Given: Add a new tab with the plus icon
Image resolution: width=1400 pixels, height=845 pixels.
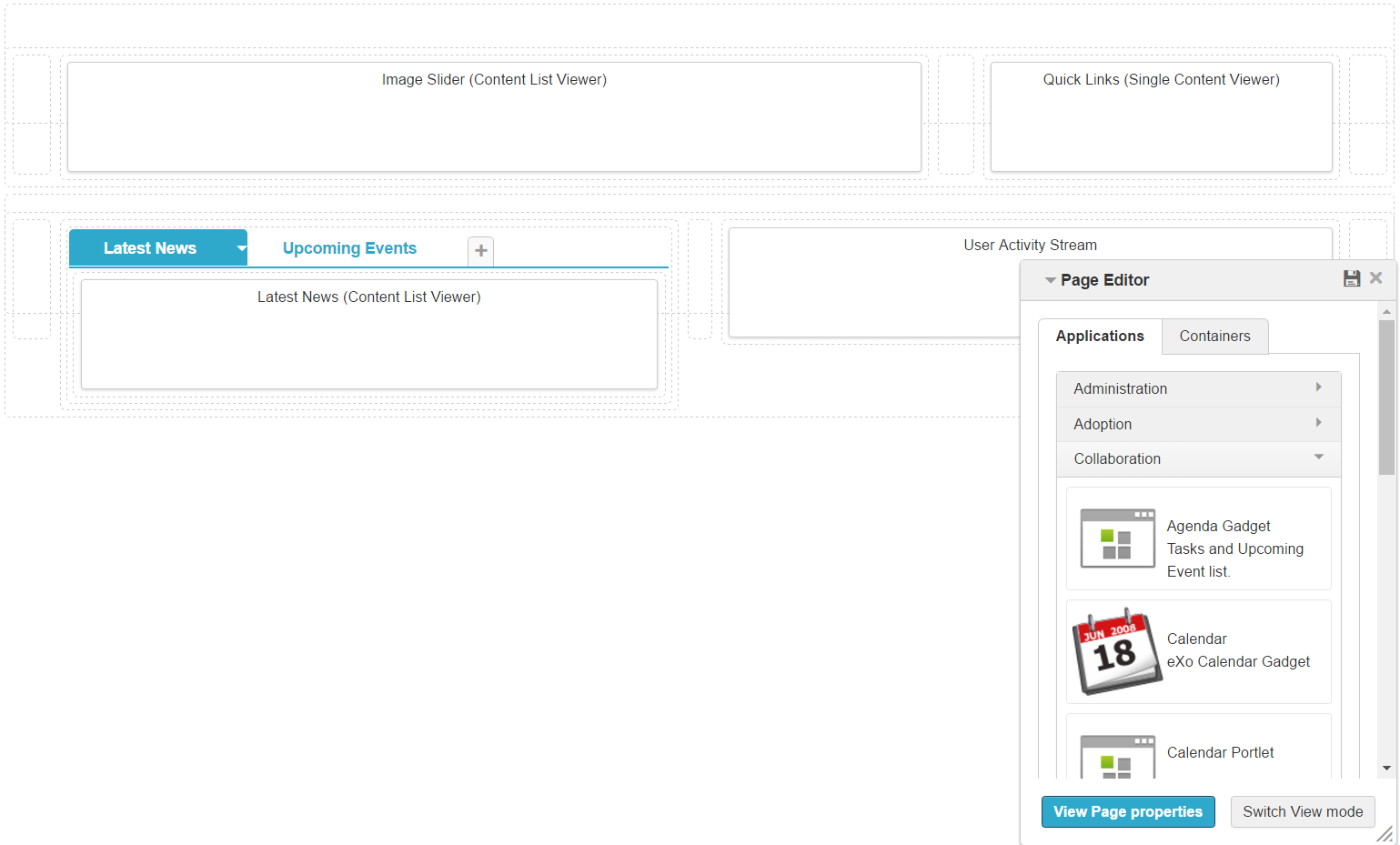Looking at the screenshot, I should point(480,251).
